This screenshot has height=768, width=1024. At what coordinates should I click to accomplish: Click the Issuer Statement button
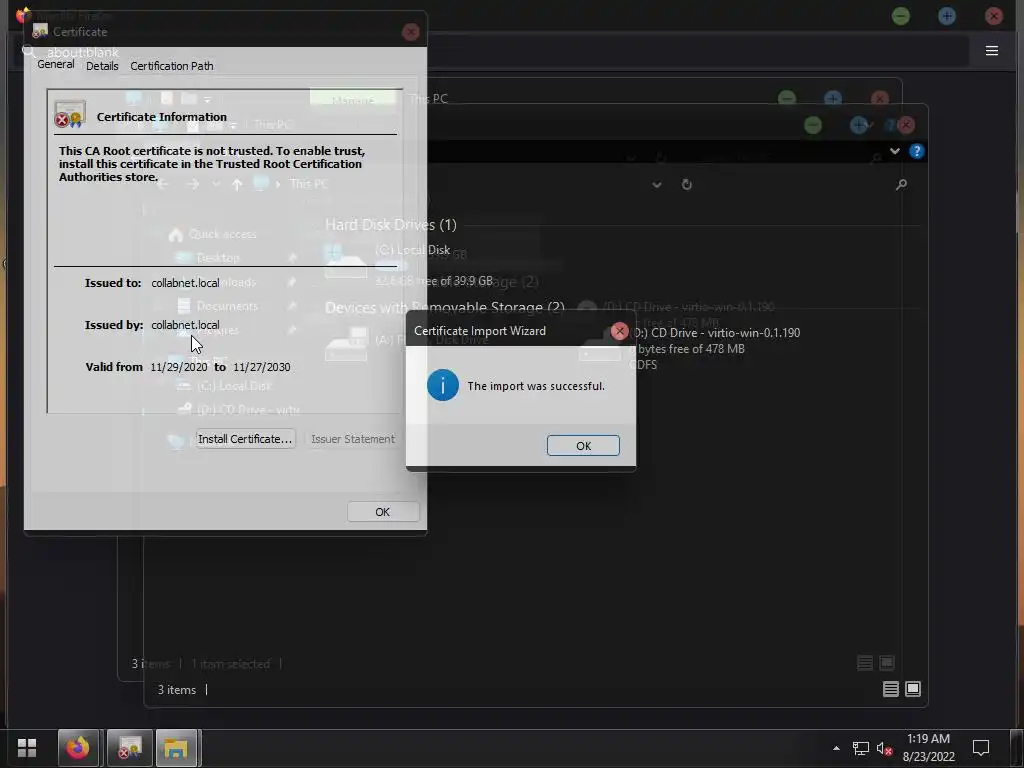[353, 439]
